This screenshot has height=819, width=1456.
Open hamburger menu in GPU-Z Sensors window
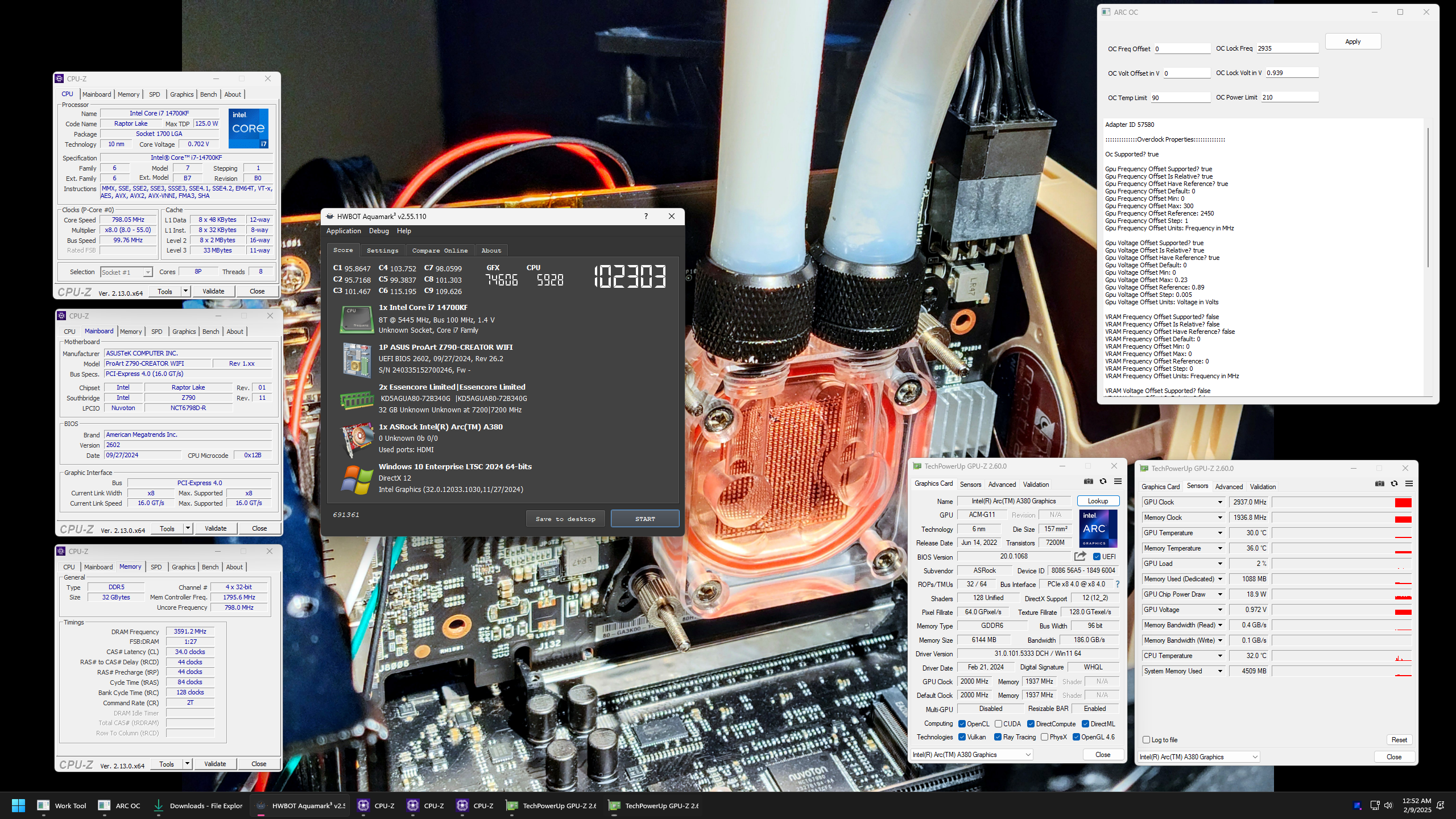1409,483
